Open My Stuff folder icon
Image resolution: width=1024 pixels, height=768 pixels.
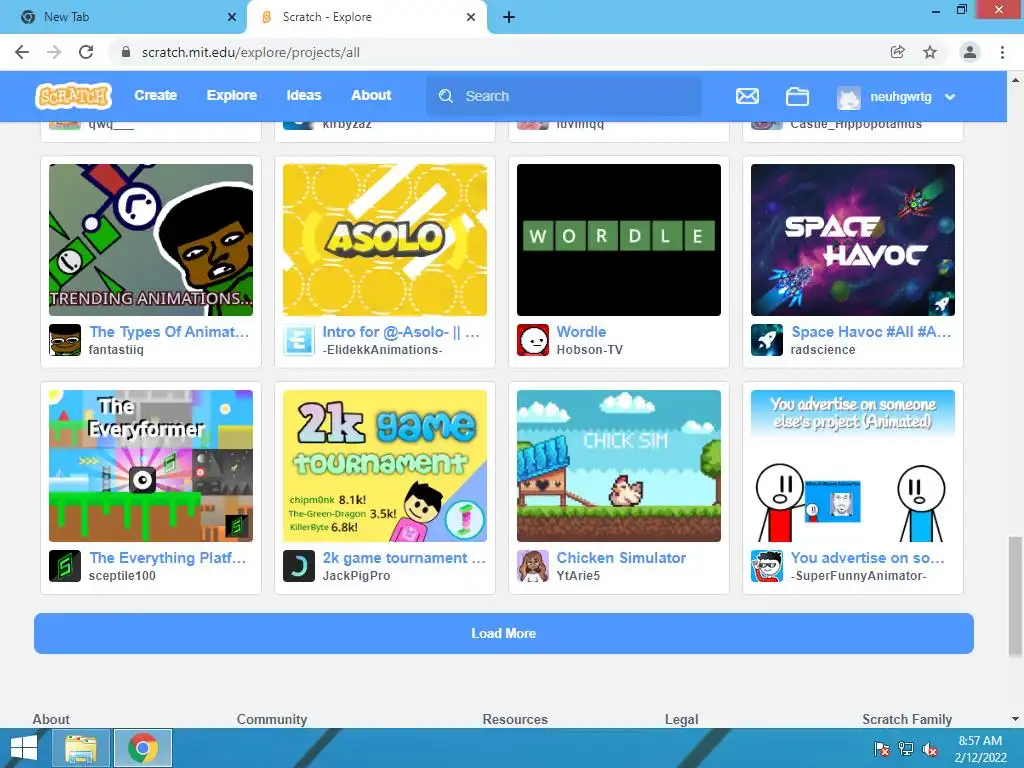pyautogui.click(x=797, y=97)
